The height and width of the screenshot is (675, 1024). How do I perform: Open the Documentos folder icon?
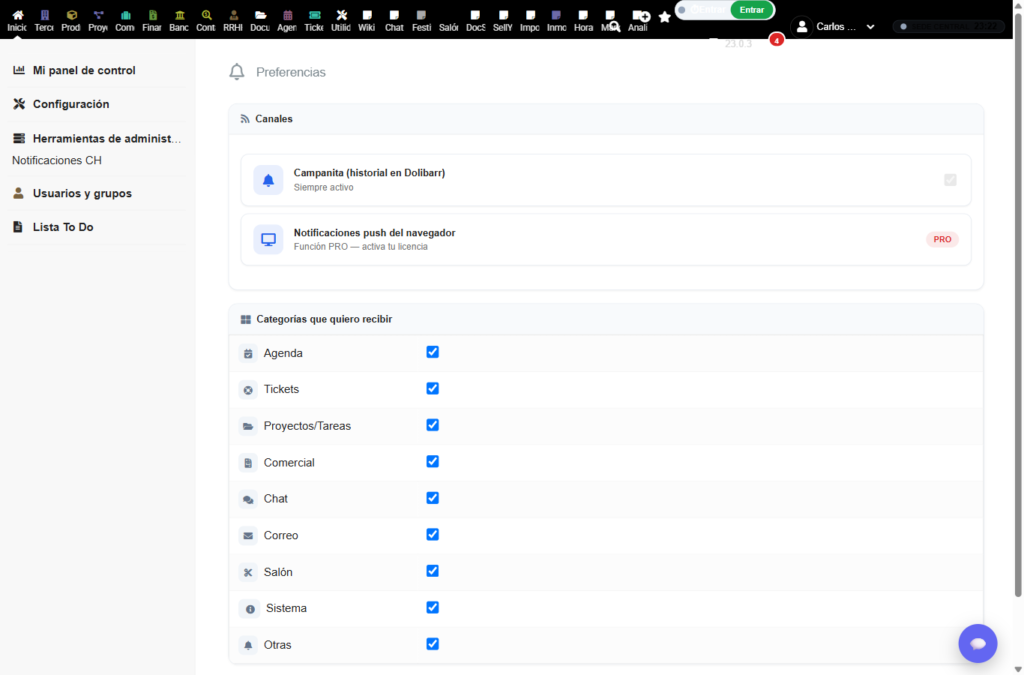[260, 15]
